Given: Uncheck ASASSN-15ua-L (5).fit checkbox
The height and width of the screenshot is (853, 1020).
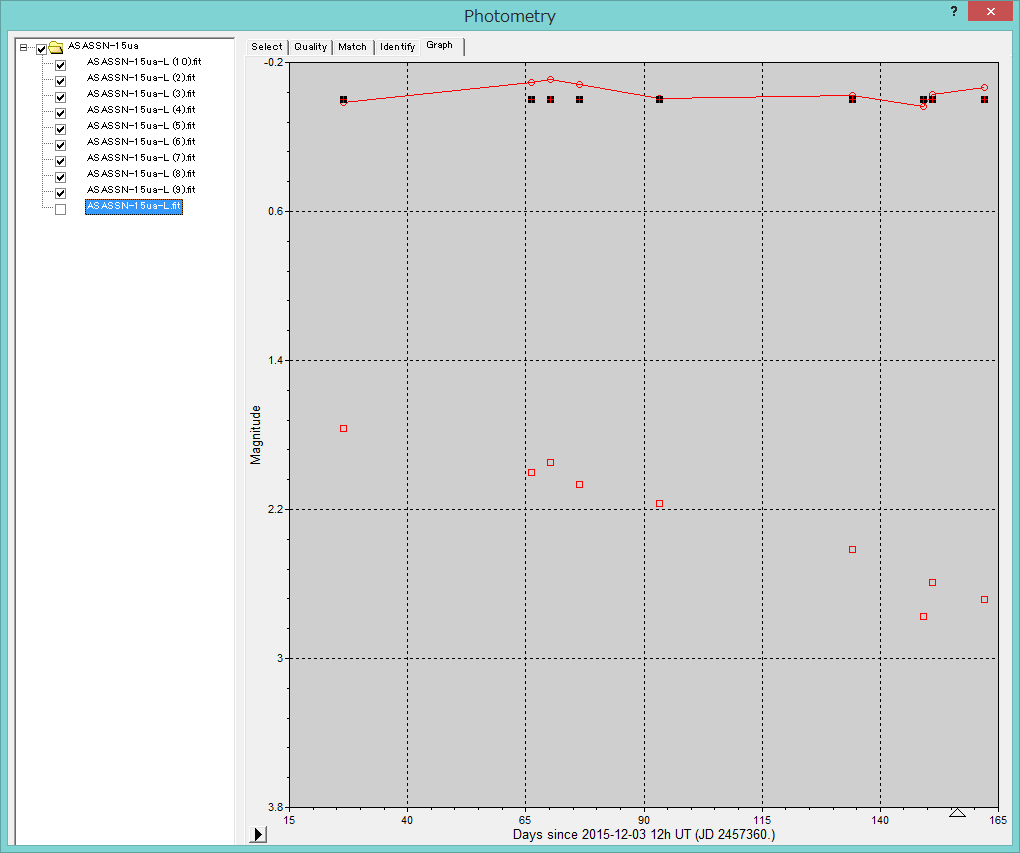Looking at the screenshot, I should (60, 129).
